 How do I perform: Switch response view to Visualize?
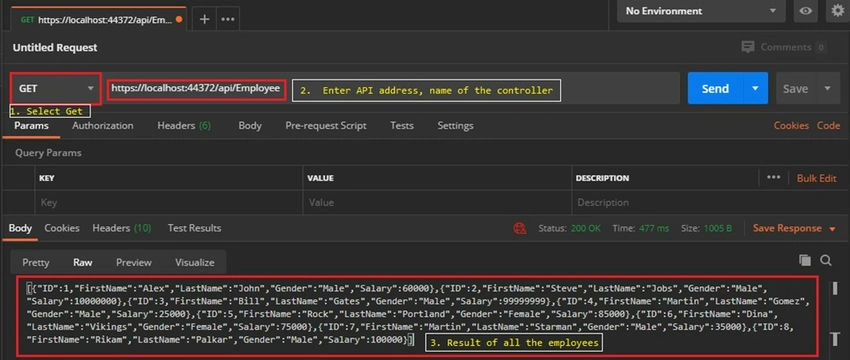[x=195, y=262]
